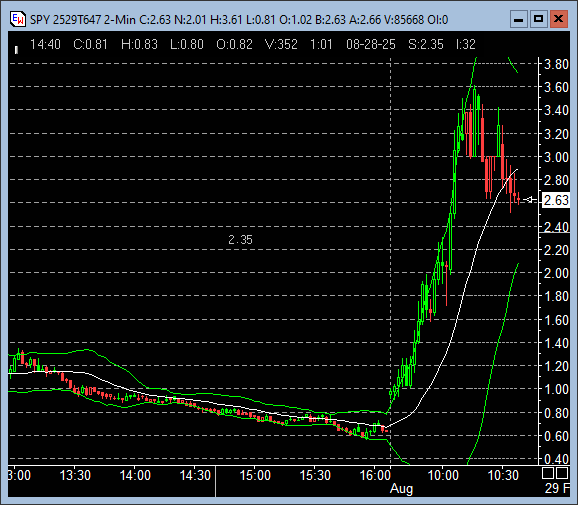This screenshot has height=505, width=578.
Task: Click the small white marker beside 14:40
Action: coord(16,50)
